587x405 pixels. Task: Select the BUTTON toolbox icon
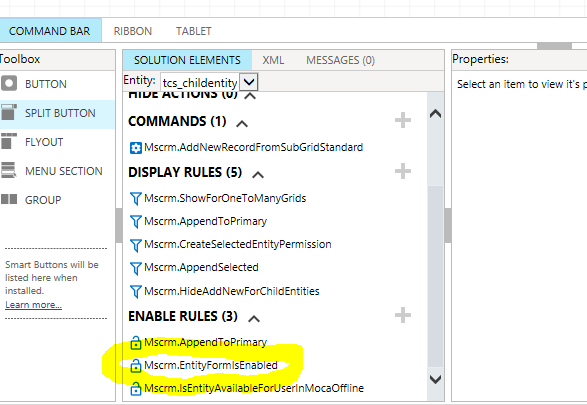point(9,83)
